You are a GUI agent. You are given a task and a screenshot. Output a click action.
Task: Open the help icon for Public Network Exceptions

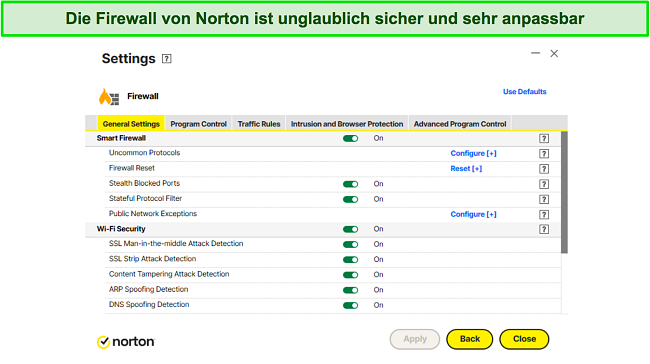tap(544, 214)
